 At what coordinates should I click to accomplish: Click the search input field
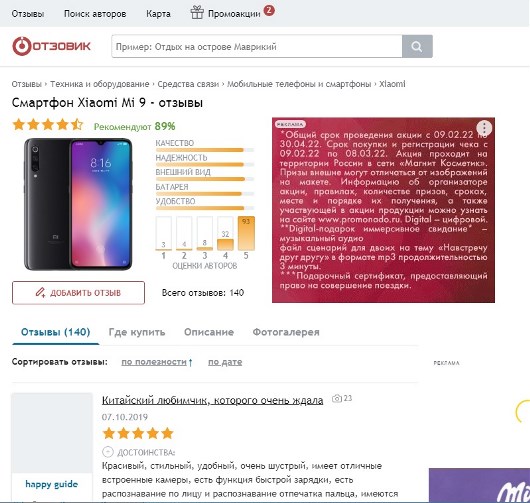tap(257, 46)
